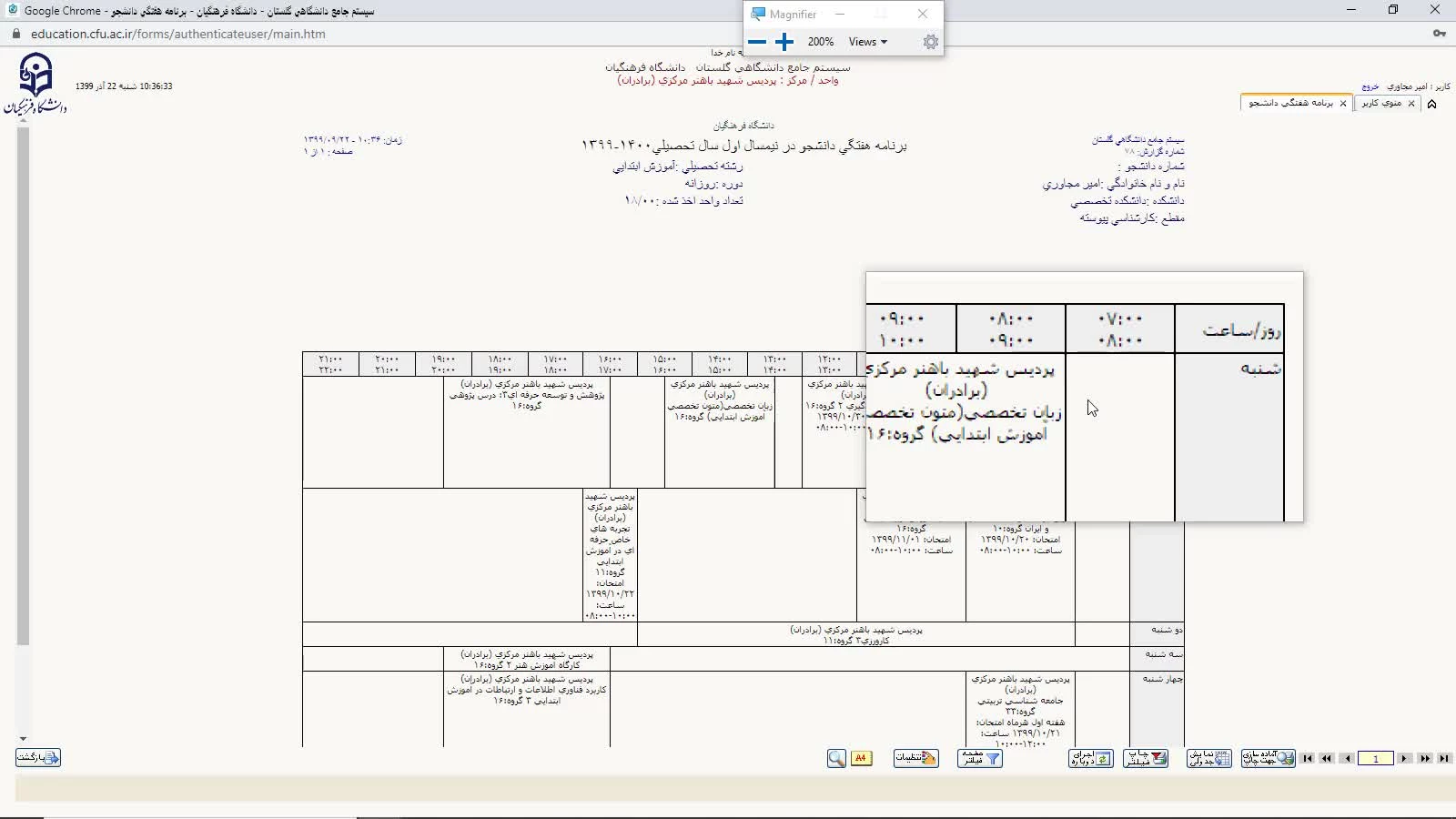Select the A4 page size icon
The width and height of the screenshot is (1456, 819).
point(861,758)
